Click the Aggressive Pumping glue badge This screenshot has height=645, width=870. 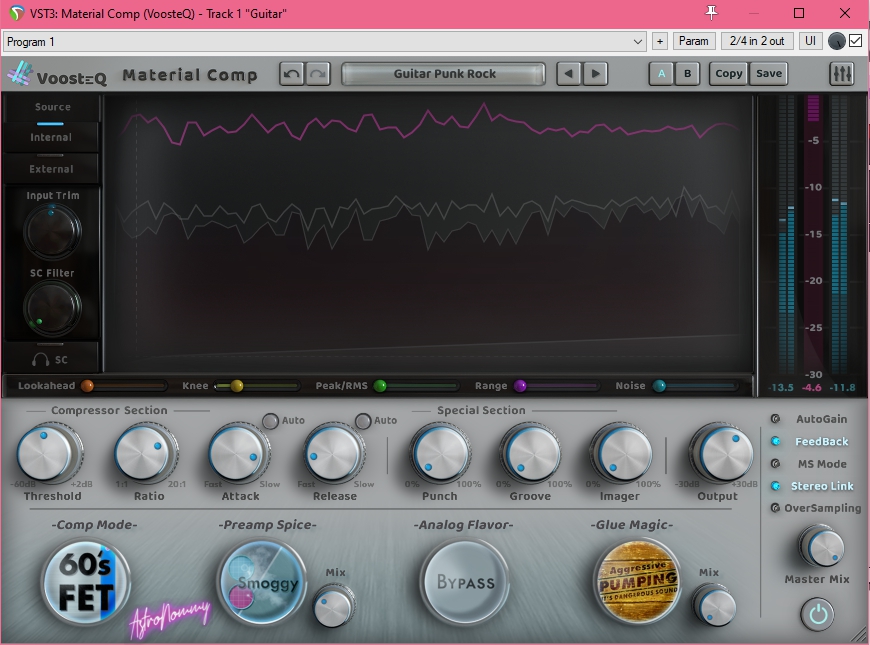[638, 582]
